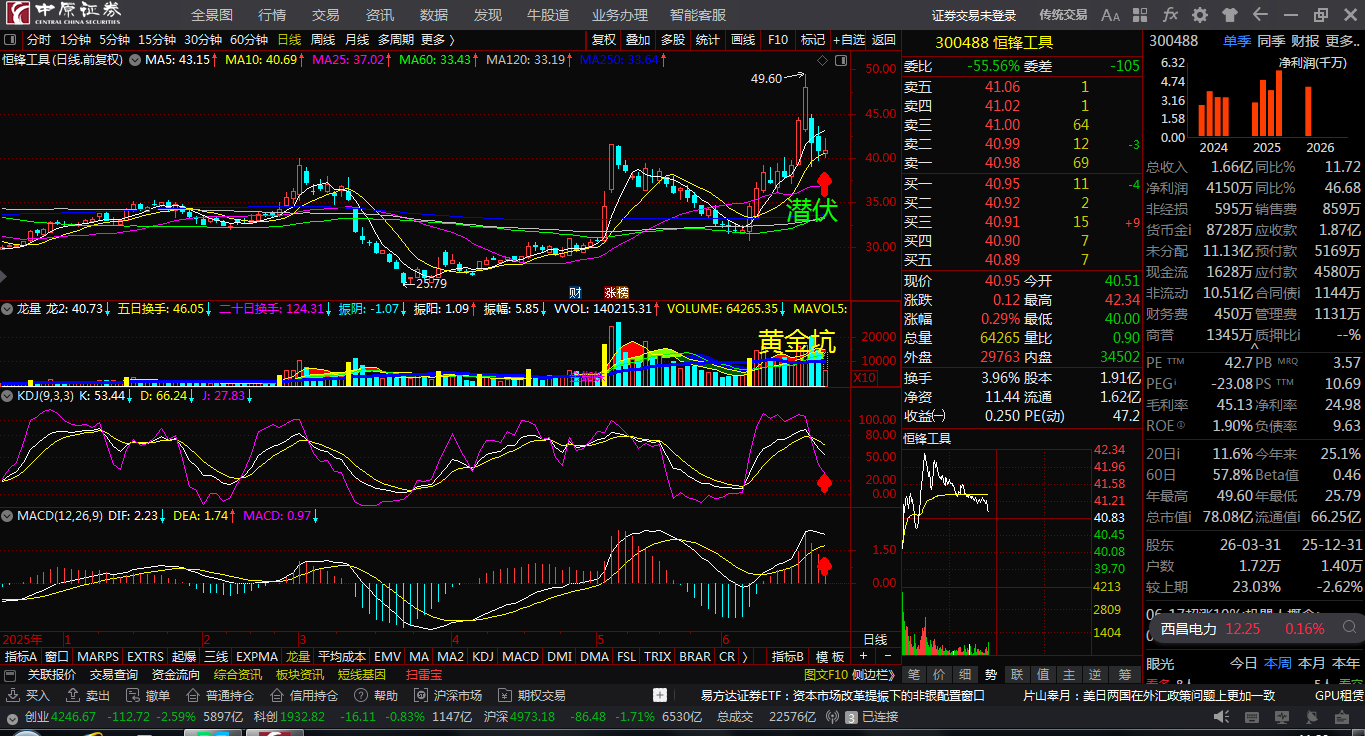
Task: Click the 日线 label at the chart corner
Action: click(875, 639)
